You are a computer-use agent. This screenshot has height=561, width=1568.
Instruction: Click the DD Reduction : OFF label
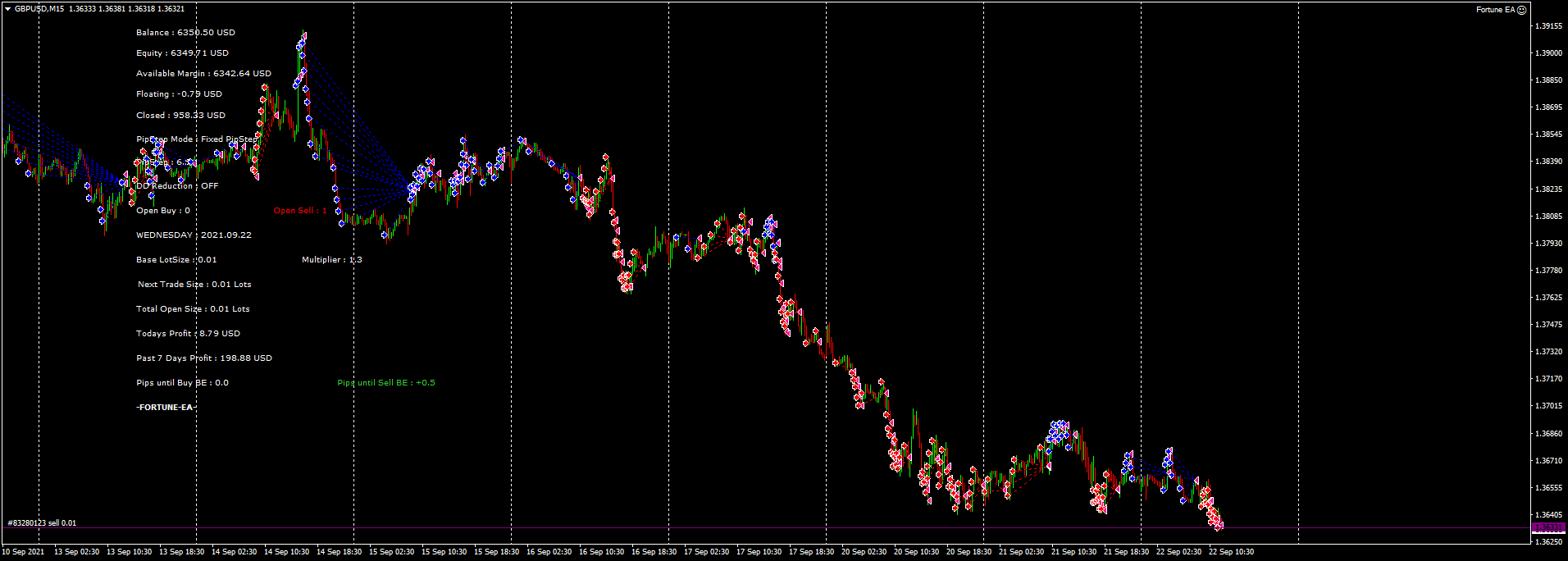click(x=177, y=186)
